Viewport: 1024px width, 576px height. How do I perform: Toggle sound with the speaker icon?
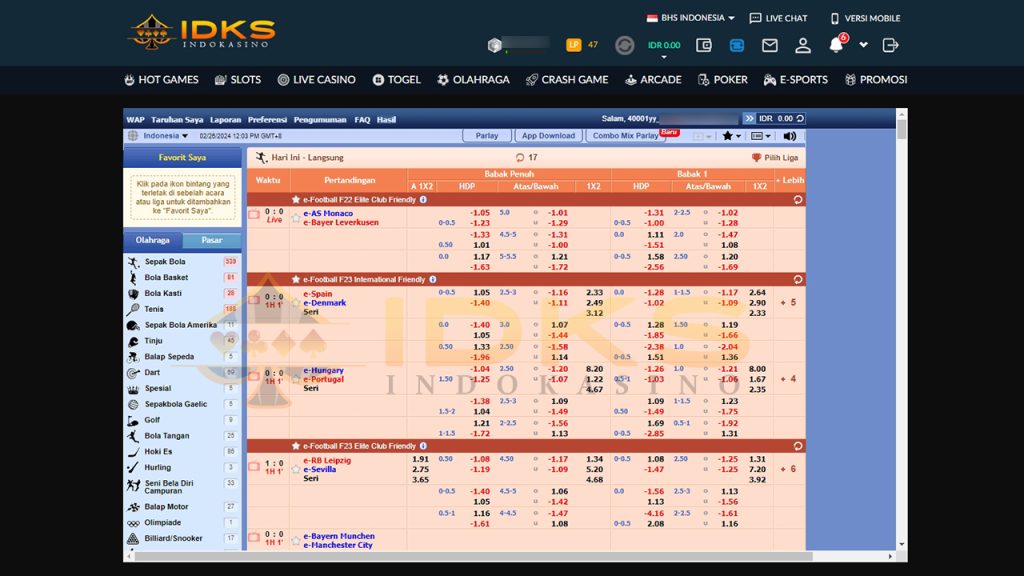pos(790,136)
